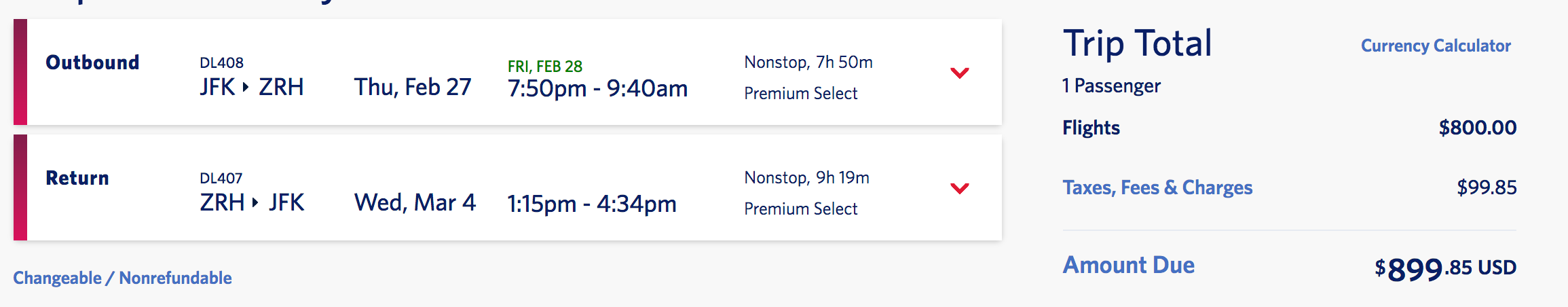Click the arrow icon between JFK and ZRH
Screen dimensions: 1568x307
tap(246, 87)
